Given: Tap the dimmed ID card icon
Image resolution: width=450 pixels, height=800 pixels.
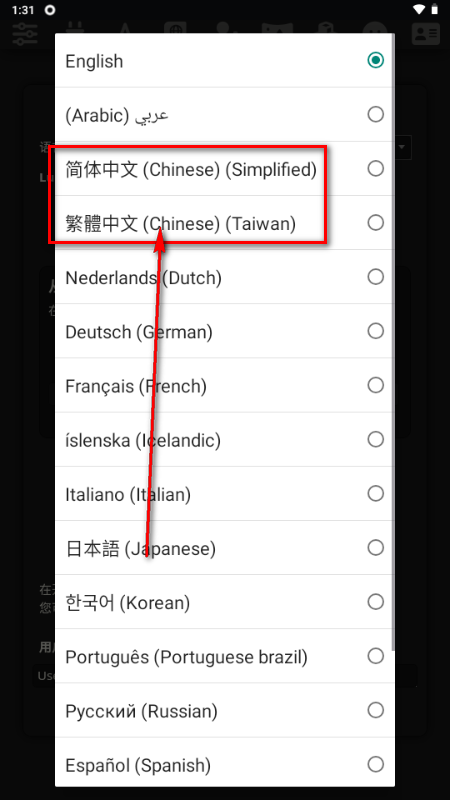Looking at the screenshot, I should (x=426, y=34).
